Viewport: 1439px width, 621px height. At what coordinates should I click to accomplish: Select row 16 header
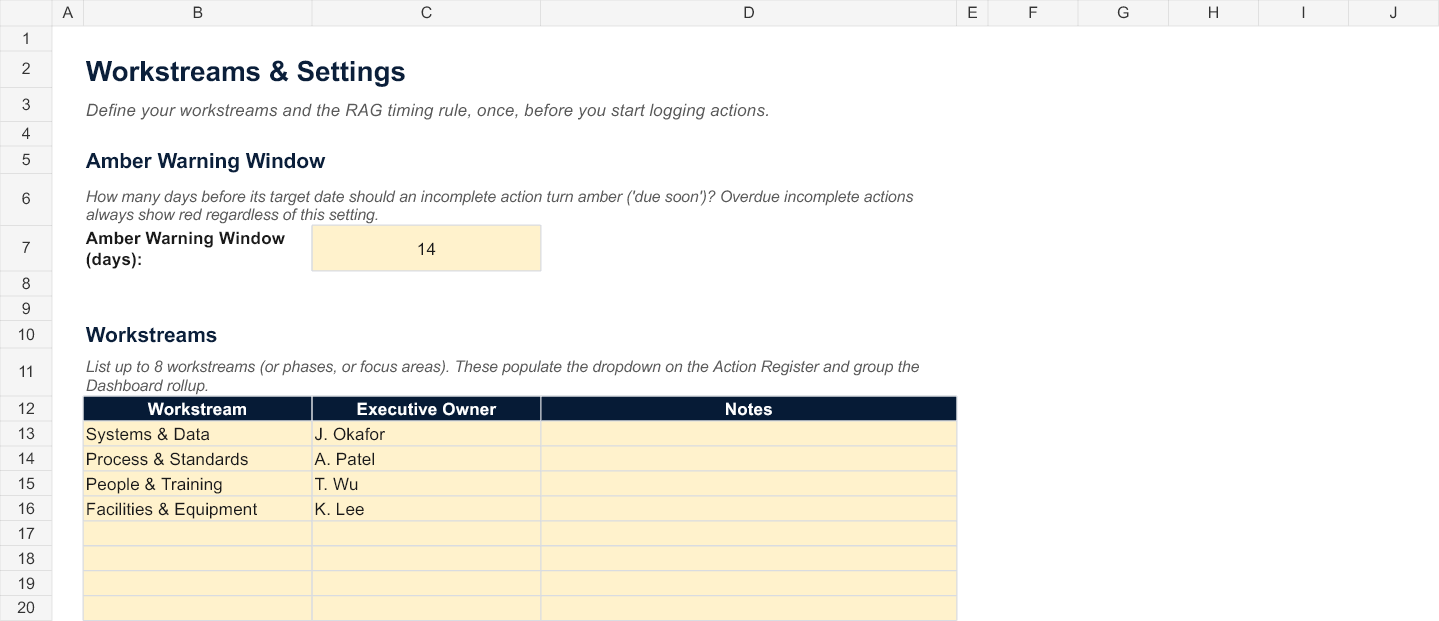point(26,509)
